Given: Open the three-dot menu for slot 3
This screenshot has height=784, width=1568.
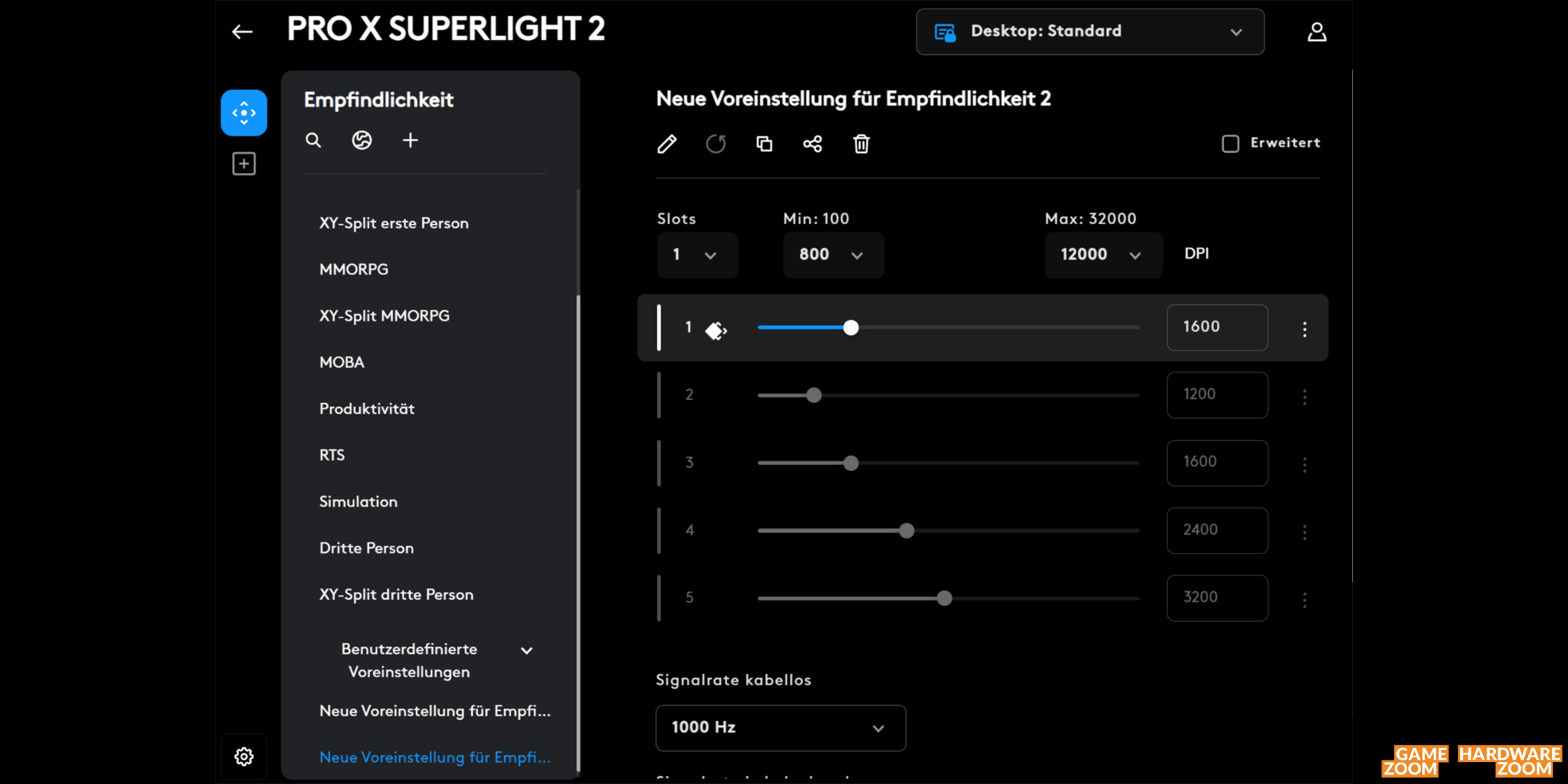Looking at the screenshot, I should [x=1305, y=465].
